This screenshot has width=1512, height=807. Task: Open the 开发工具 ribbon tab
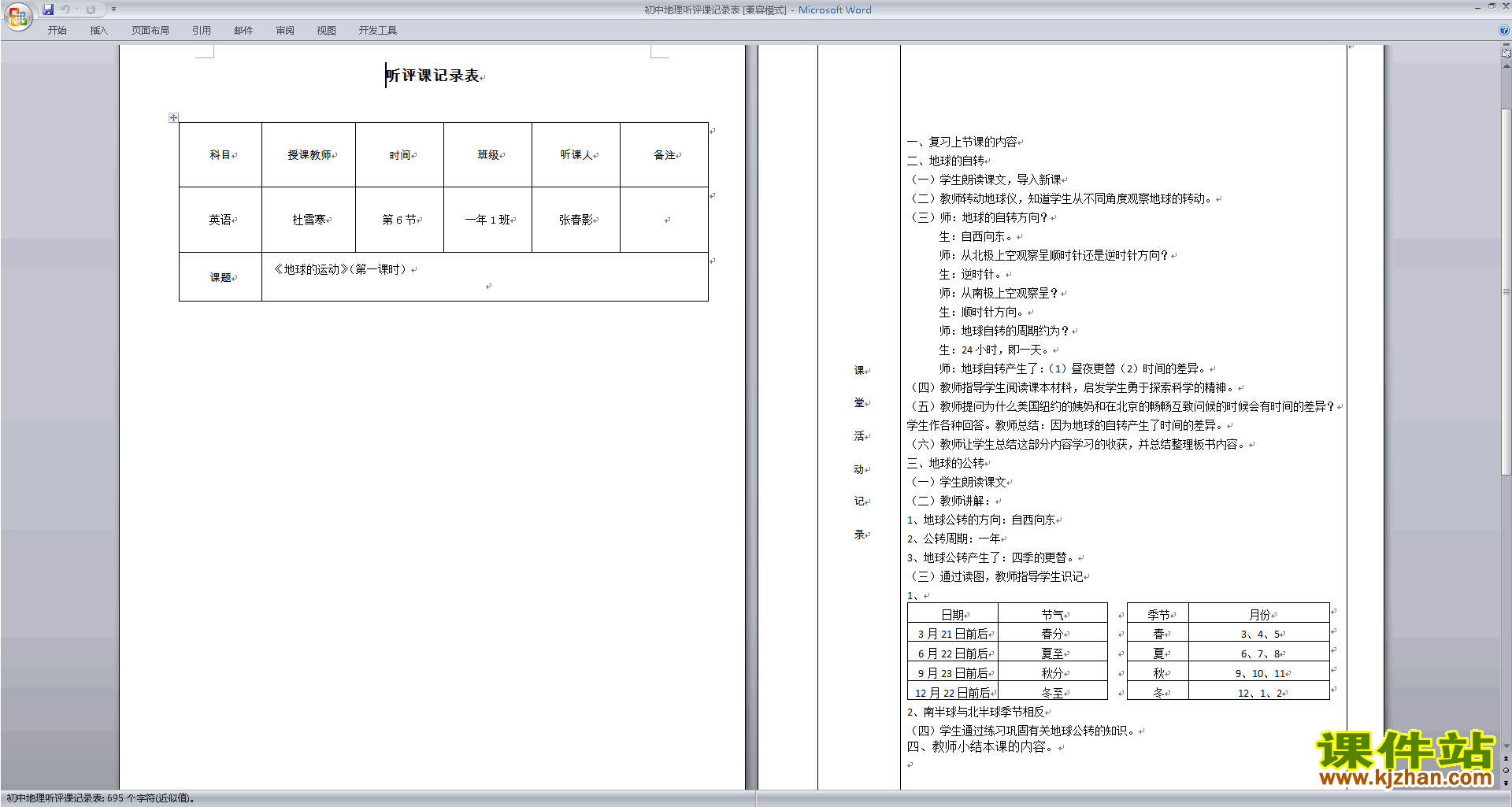[378, 31]
